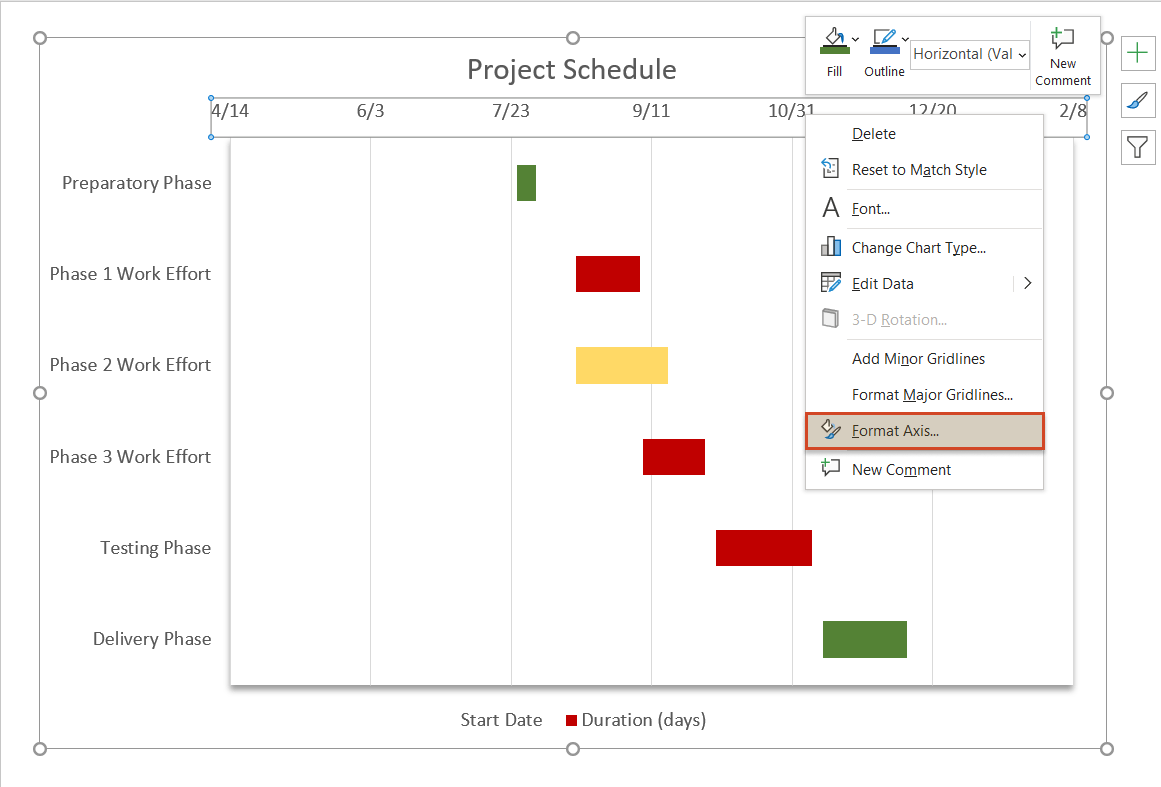Image resolution: width=1161 pixels, height=787 pixels.
Task: Click Add Minor Gridlines
Action: click(918, 358)
